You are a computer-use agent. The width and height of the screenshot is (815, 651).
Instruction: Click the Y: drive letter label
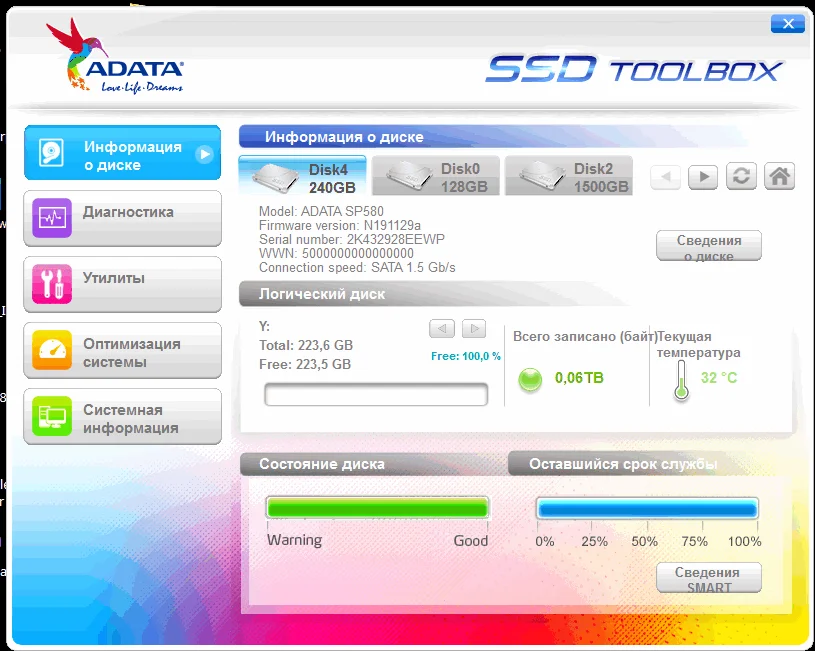pyautogui.click(x=265, y=327)
